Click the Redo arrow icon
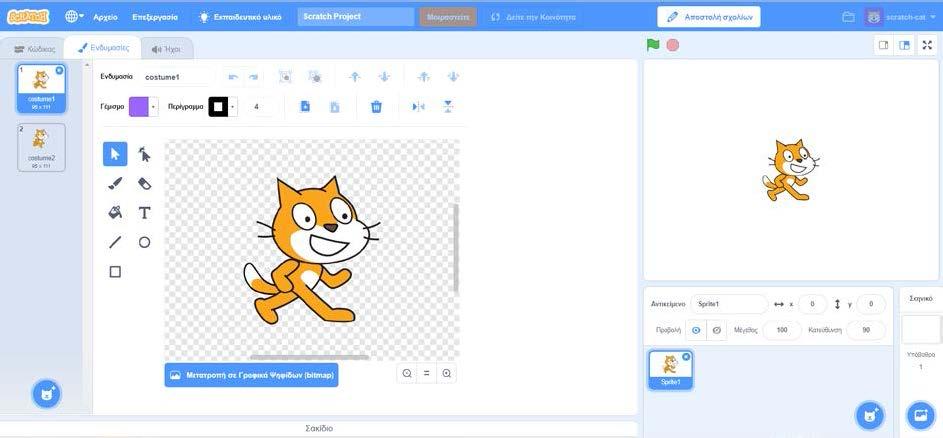The width and height of the screenshot is (943, 438). click(x=253, y=77)
